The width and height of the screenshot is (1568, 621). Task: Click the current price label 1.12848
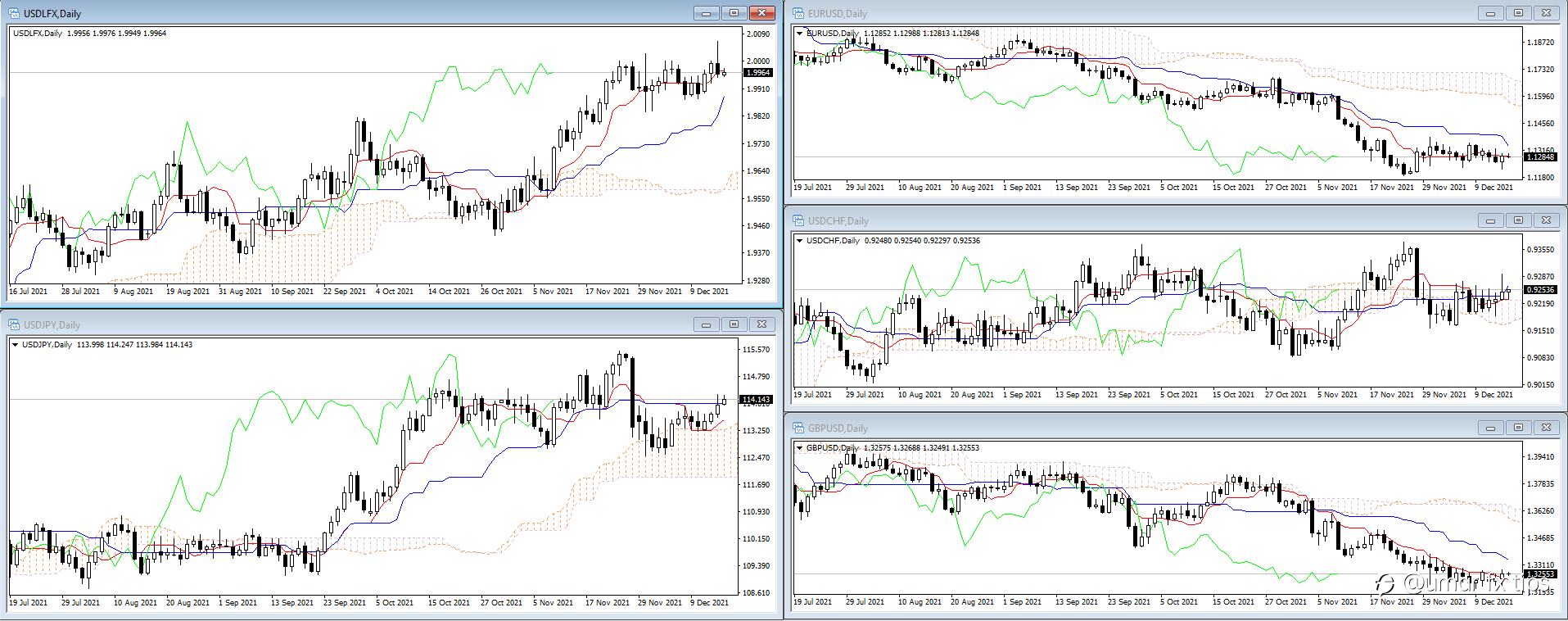pyautogui.click(x=1540, y=156)
